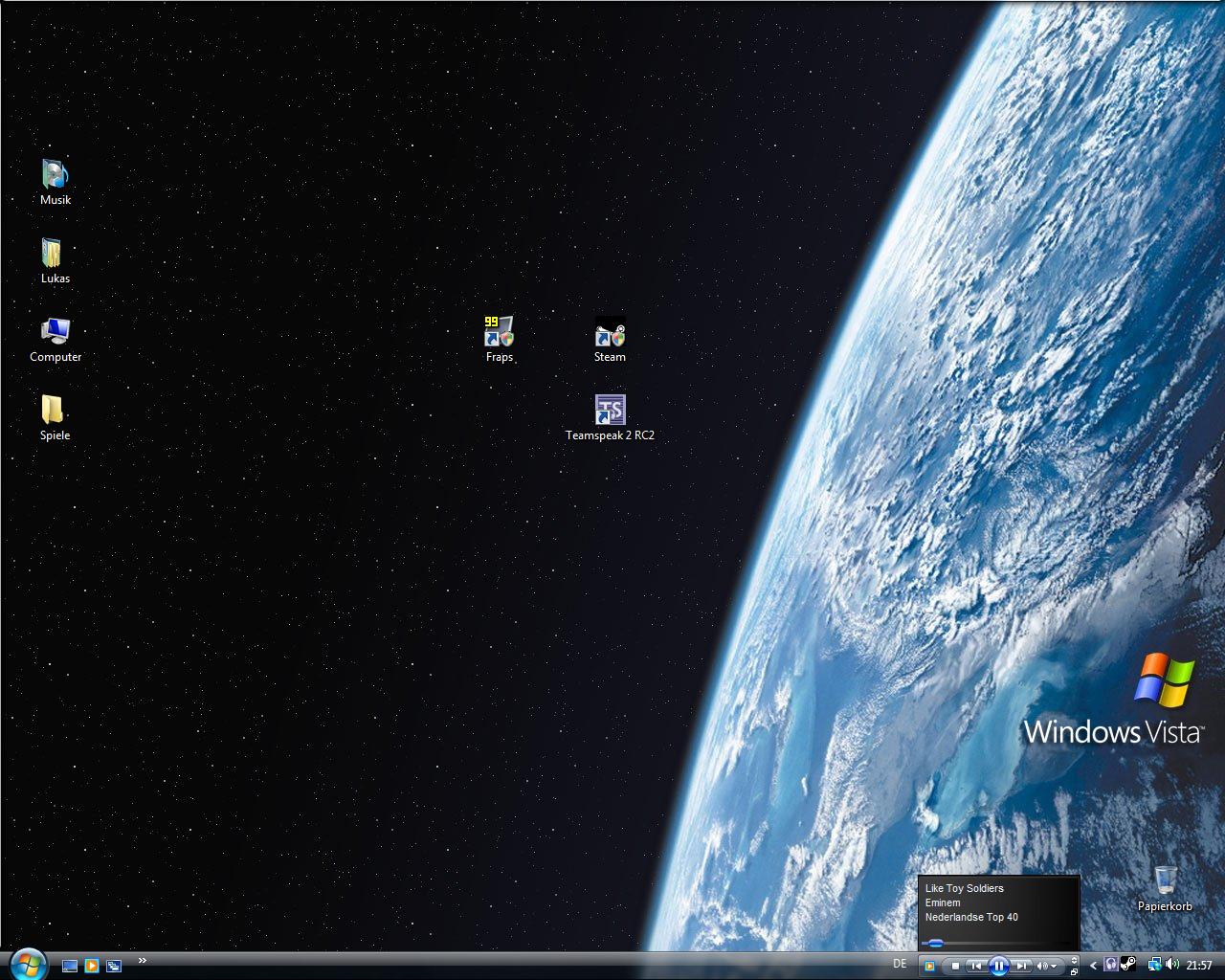Open the Computer desktop icon
Image resolution: width=1225 pixels, height=980 pixels.
[56, 332]
